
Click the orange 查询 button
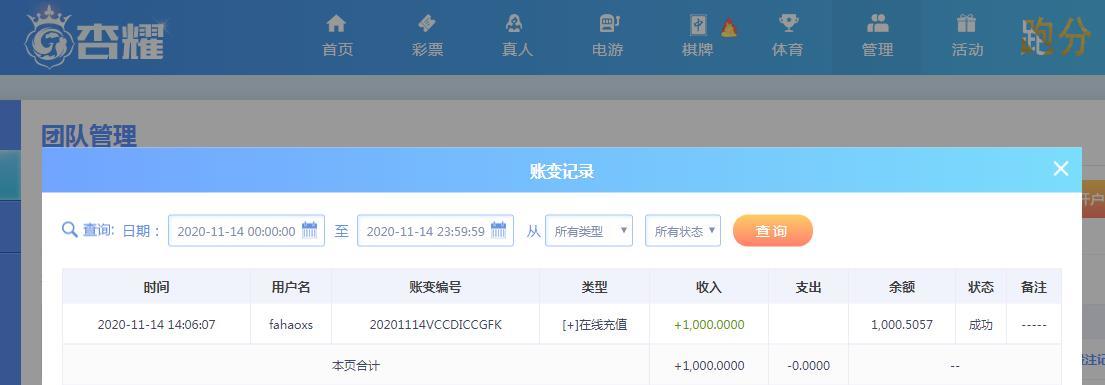[x=772, y=231]
